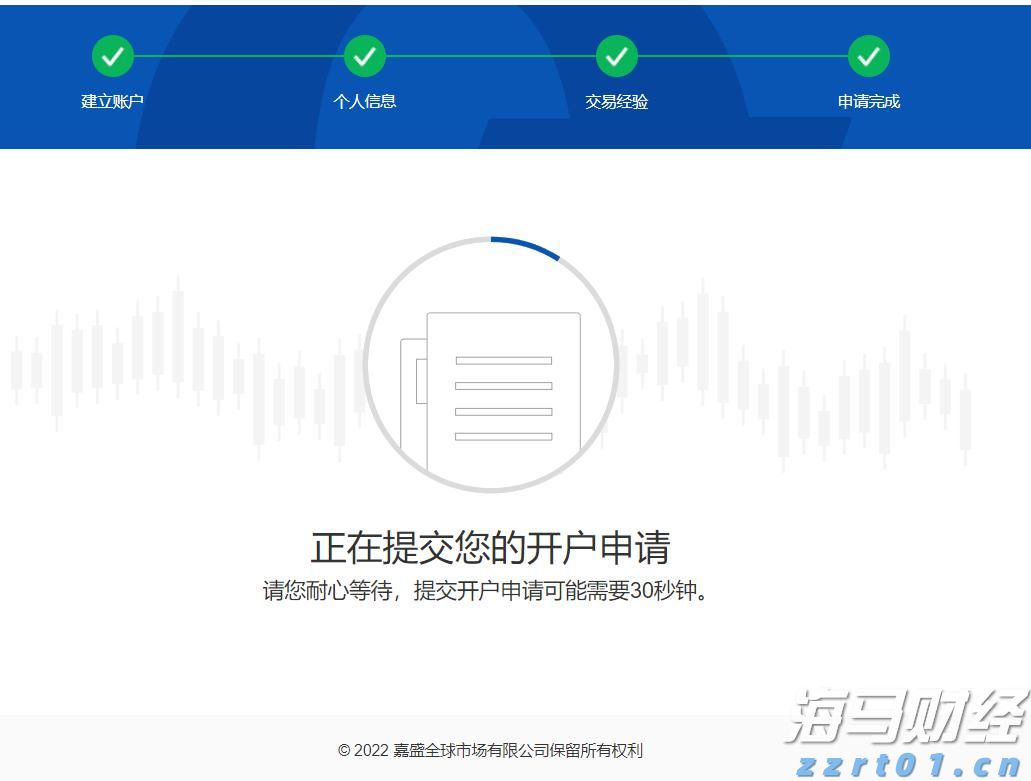Click the green checkmark above 个人信息
Screen dimensions: 1031x781
364,56
